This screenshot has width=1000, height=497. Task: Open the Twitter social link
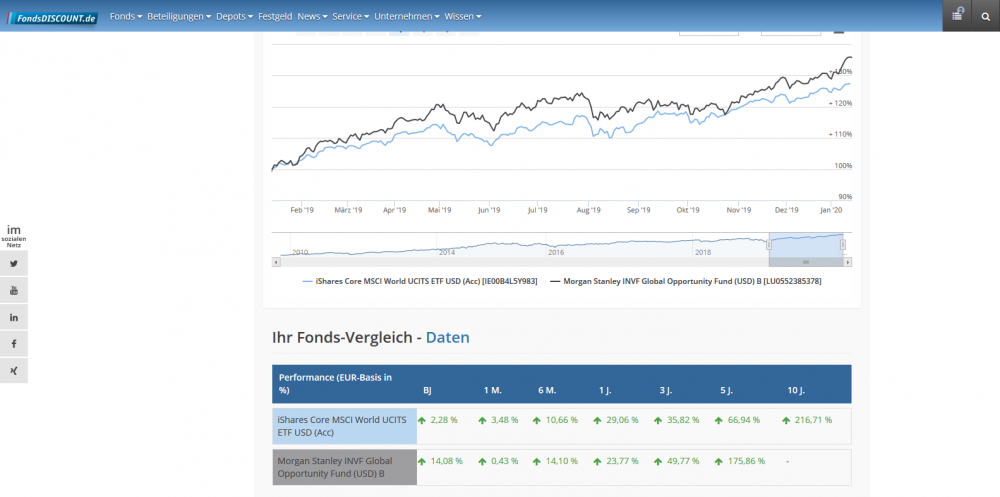click(x=14, y=263)
